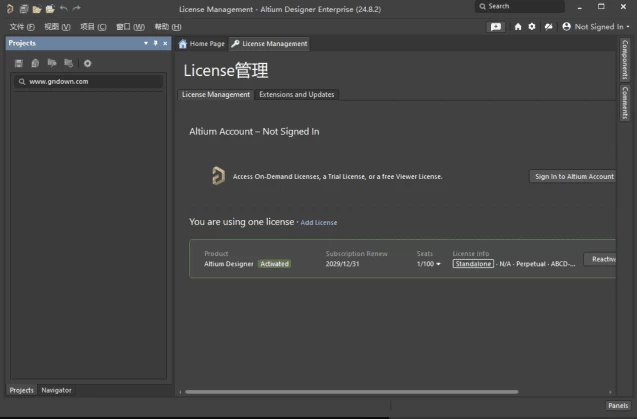The image size is (637, 419).
Task: Open the Seats 1/100 dropdown
Action: coord(428,264)
